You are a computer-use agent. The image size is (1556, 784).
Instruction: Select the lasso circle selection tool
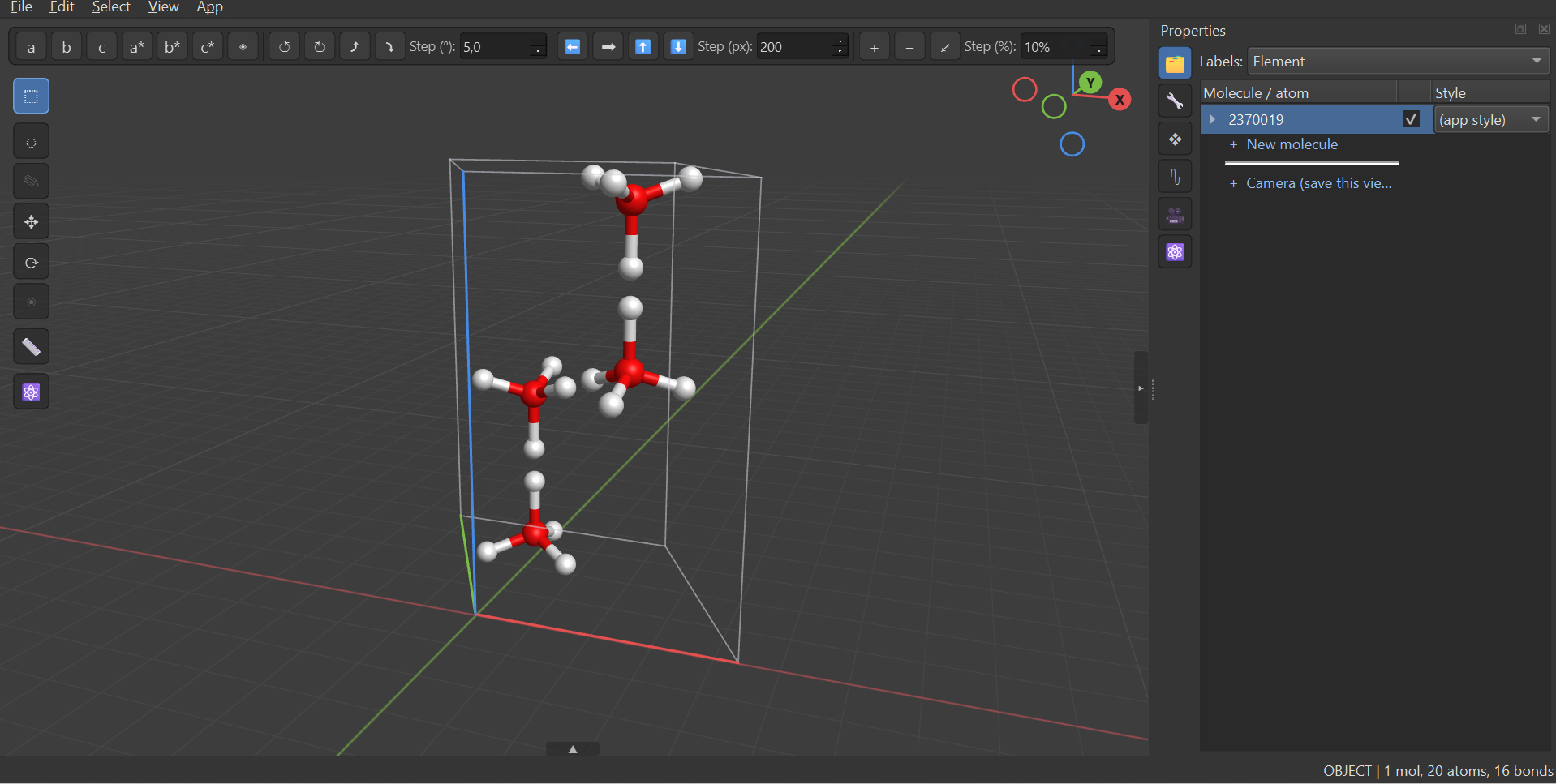pyautogui.click(x=31, y=143)
